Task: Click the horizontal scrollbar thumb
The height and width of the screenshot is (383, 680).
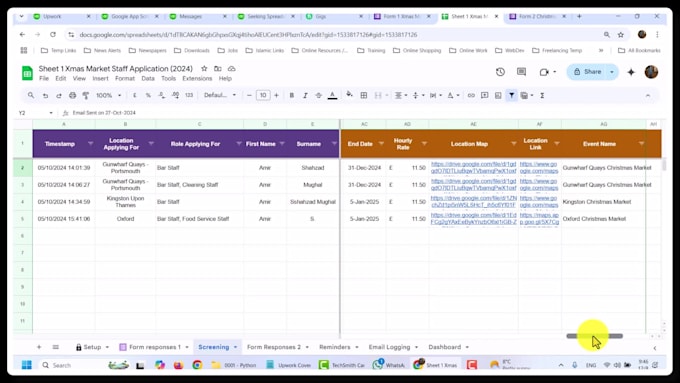Action: click(595, 336)
